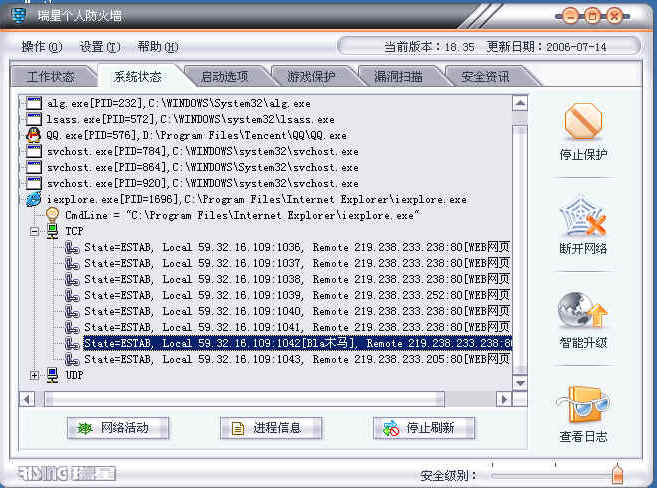Open the 设置(T) menu

click(x=100, y=46)
